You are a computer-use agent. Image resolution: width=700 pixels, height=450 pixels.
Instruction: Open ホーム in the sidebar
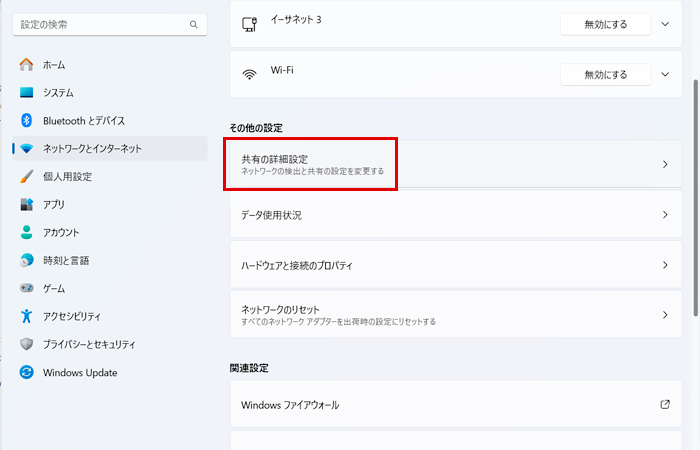coord(110,65)
